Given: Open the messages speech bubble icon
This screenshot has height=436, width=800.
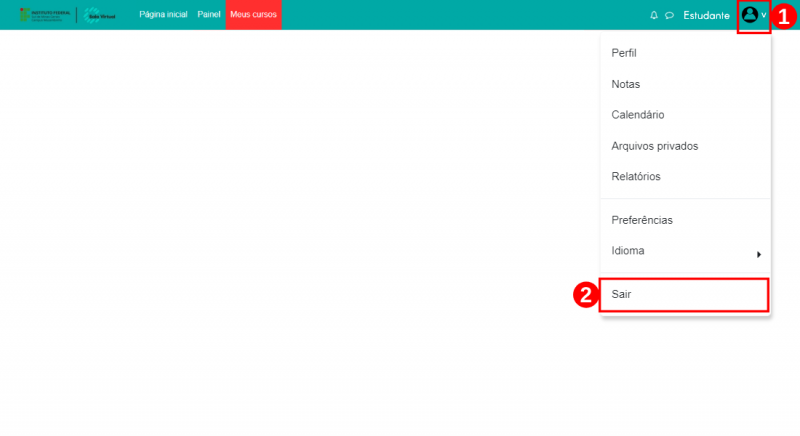Looking at the screenshot, I should [669, 15].
